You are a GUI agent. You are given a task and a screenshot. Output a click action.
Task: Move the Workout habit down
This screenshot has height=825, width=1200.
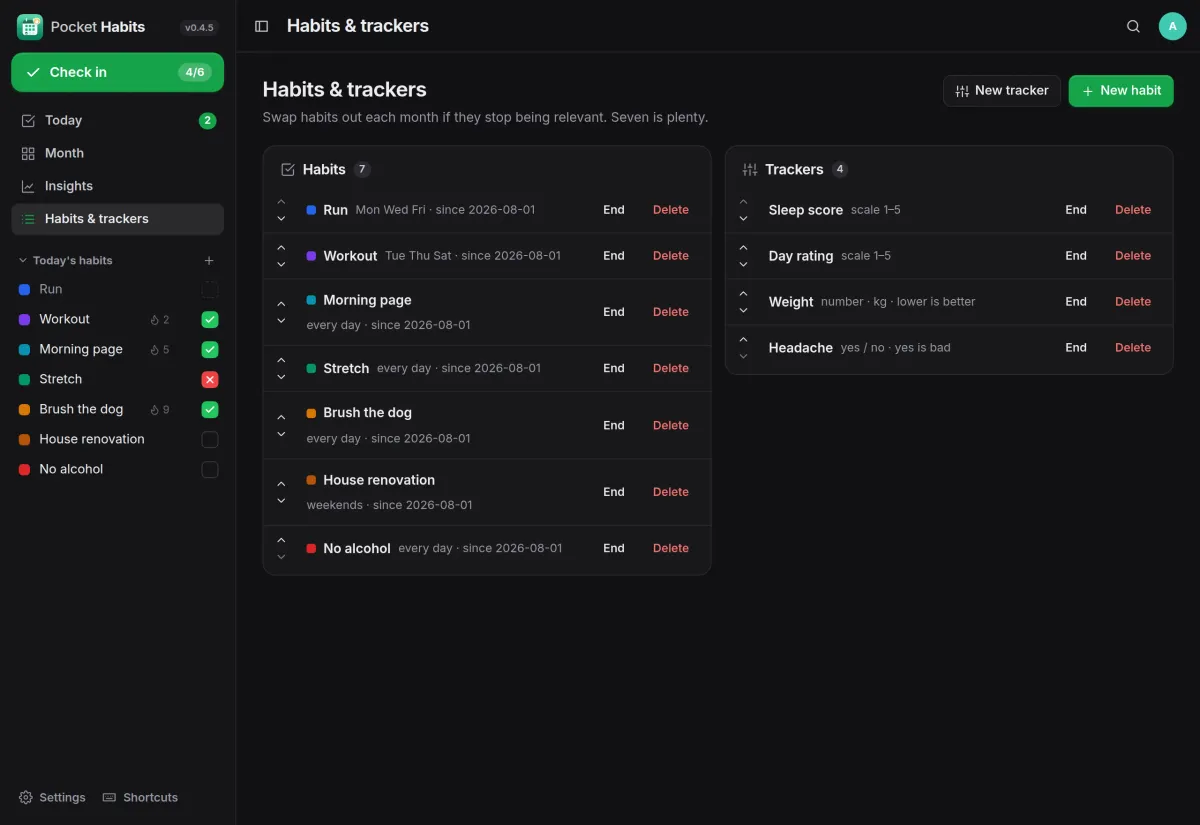pos(281,264)
